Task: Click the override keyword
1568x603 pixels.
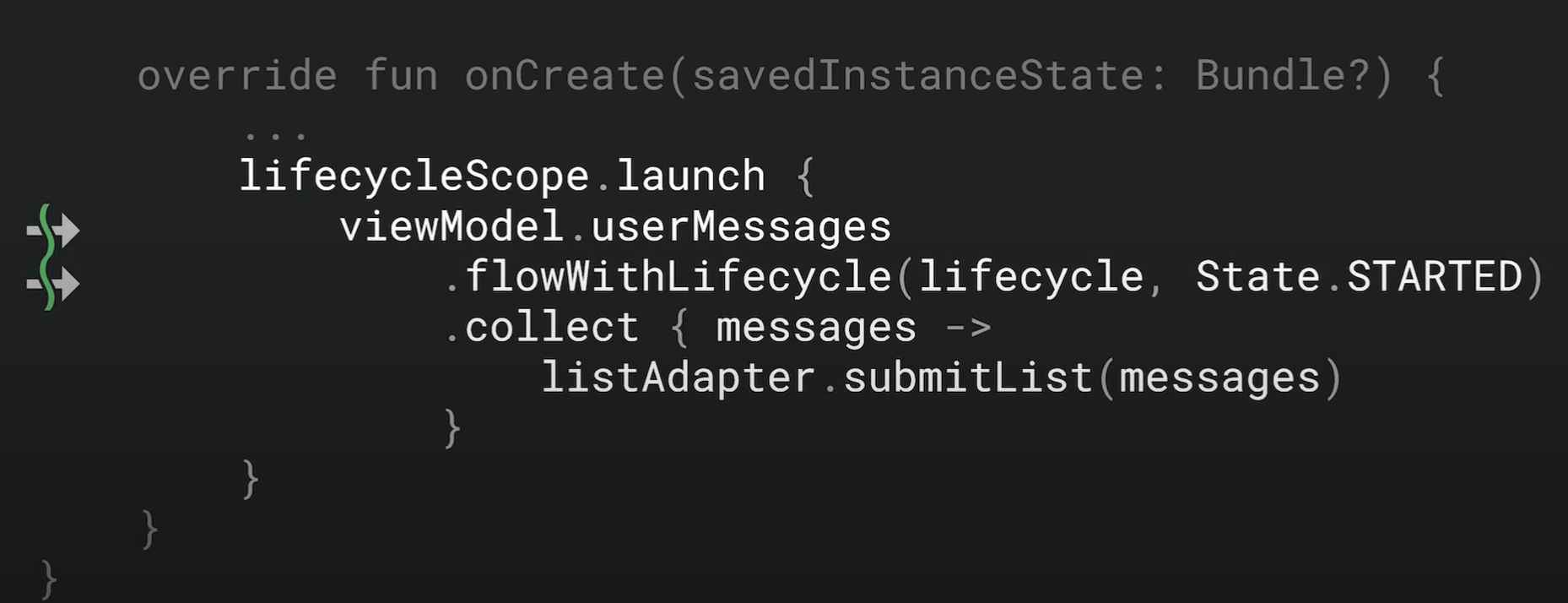Action: pyautogui.click(x=237, y=76)
